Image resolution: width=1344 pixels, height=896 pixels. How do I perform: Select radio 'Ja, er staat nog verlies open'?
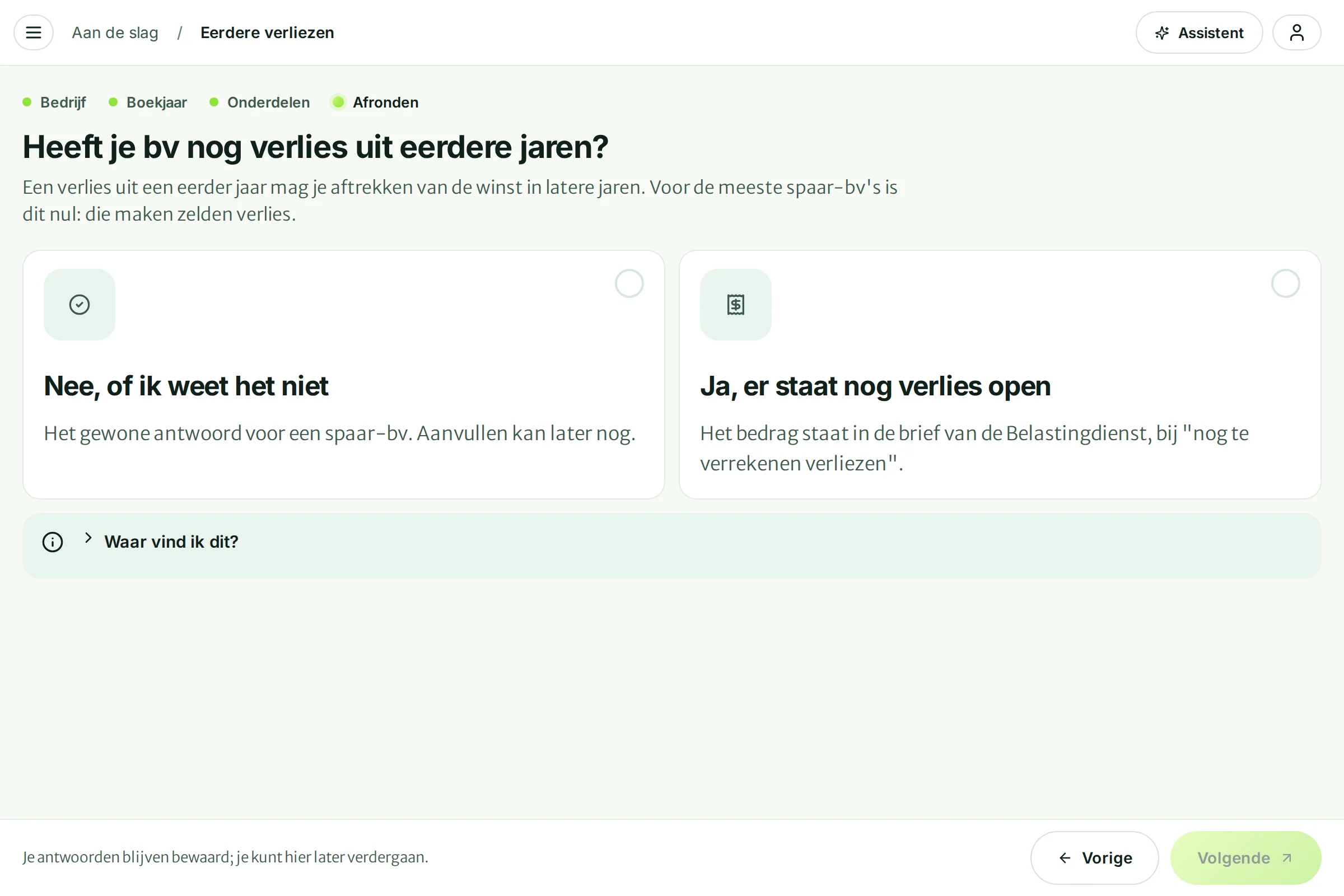(1285, 283)
